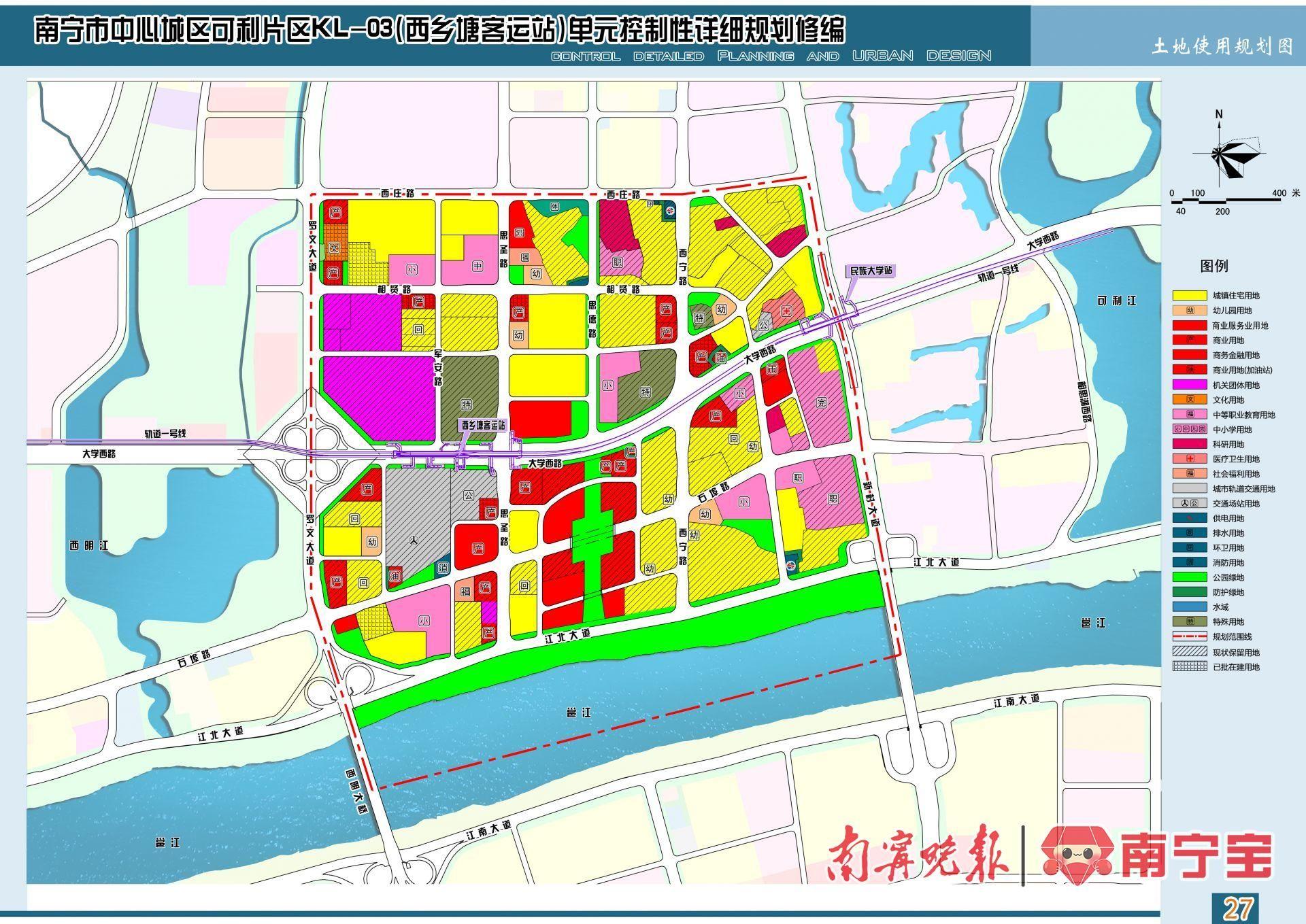1306x924 pixels.
Task: Click the 思德路 road label
Action: [592, 319]
